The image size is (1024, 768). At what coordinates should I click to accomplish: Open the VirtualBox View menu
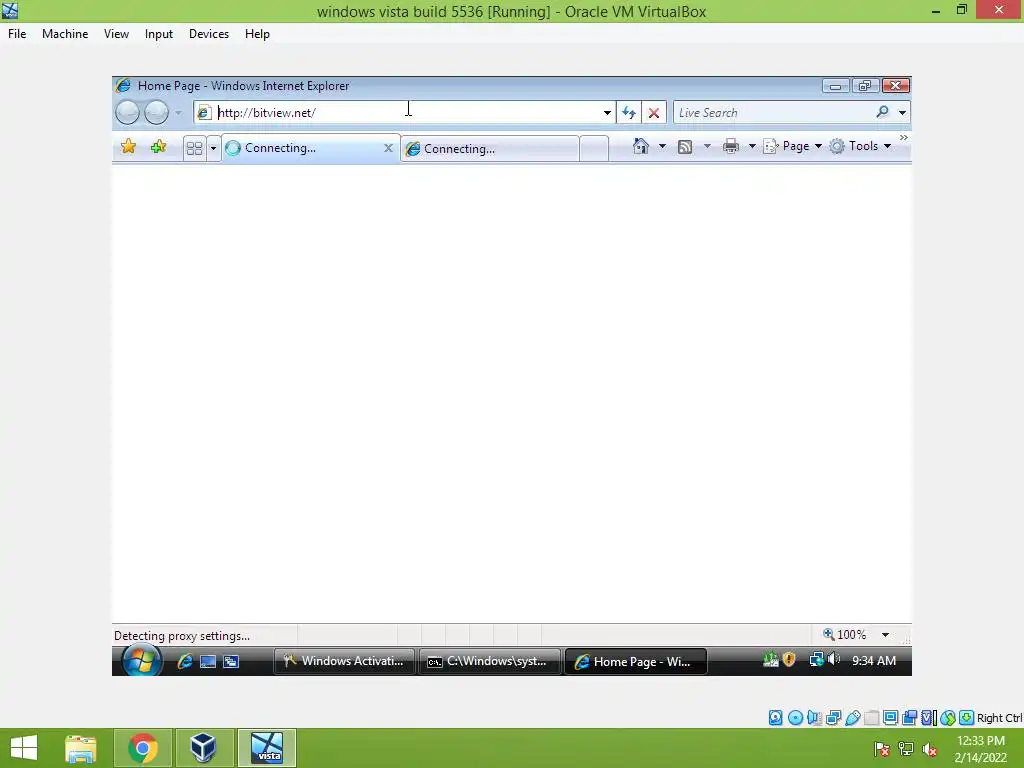click(x=116, y=34)
